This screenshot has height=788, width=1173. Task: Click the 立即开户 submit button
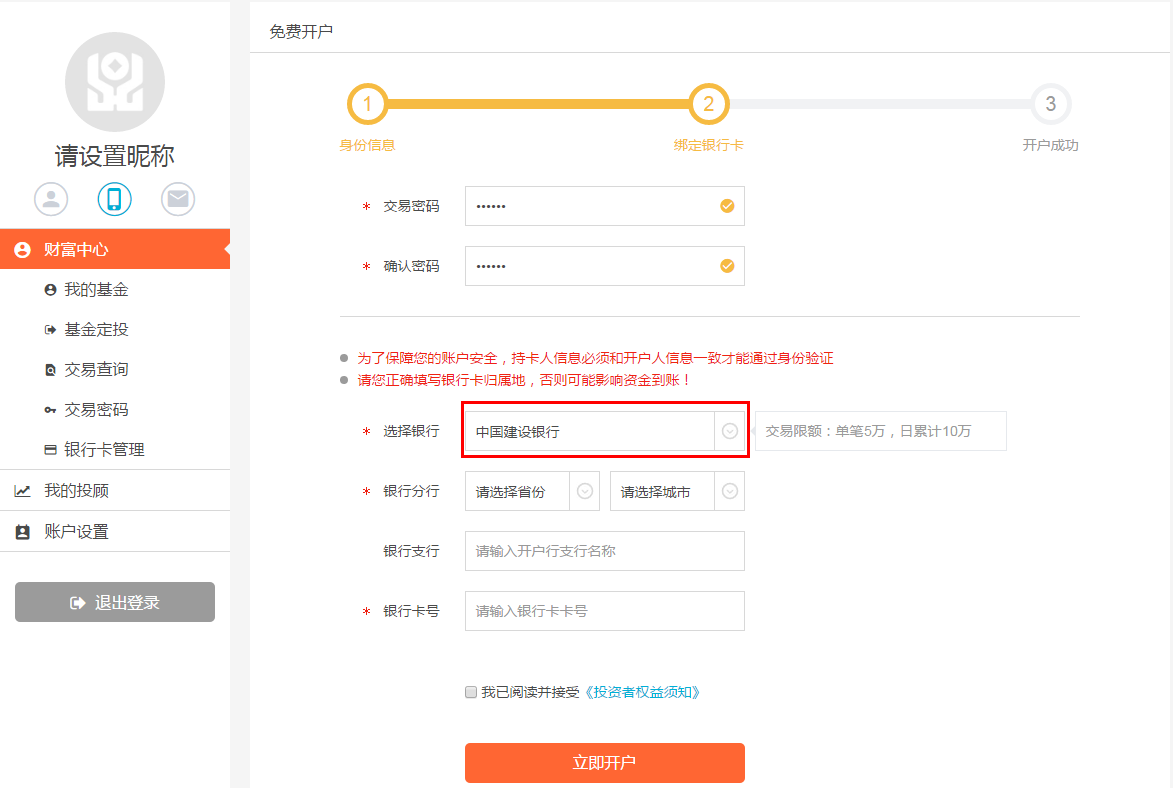tap(604, 762)
